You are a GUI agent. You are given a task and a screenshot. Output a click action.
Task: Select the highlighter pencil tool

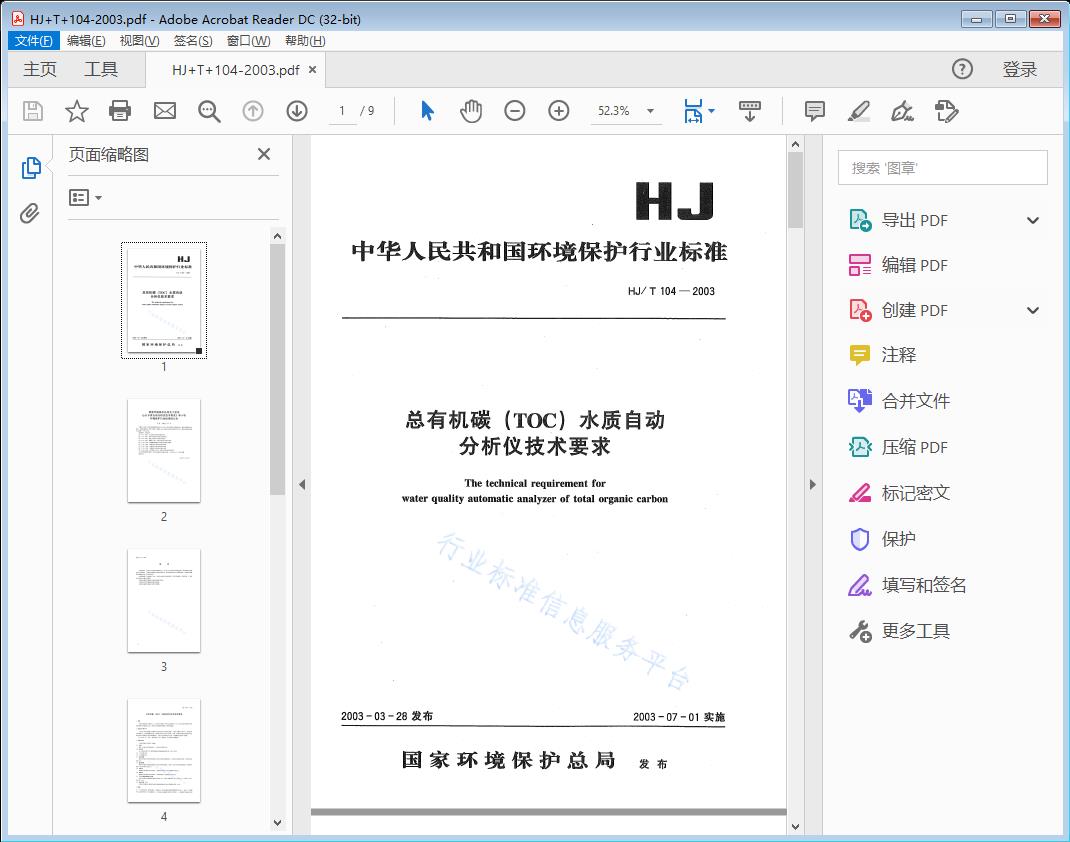coord(858,111)
